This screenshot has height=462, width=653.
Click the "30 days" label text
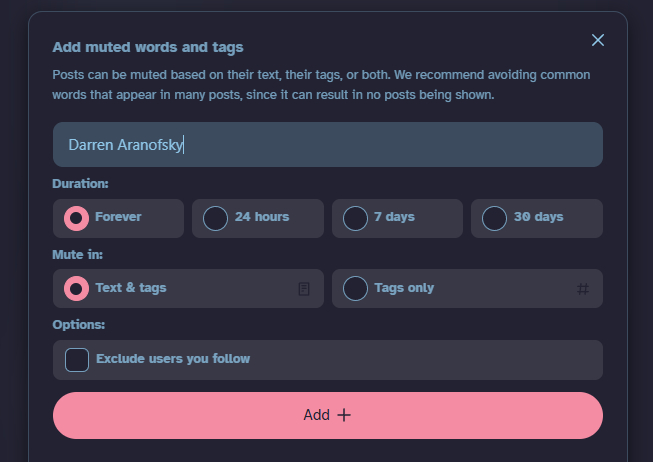point(539,217)
